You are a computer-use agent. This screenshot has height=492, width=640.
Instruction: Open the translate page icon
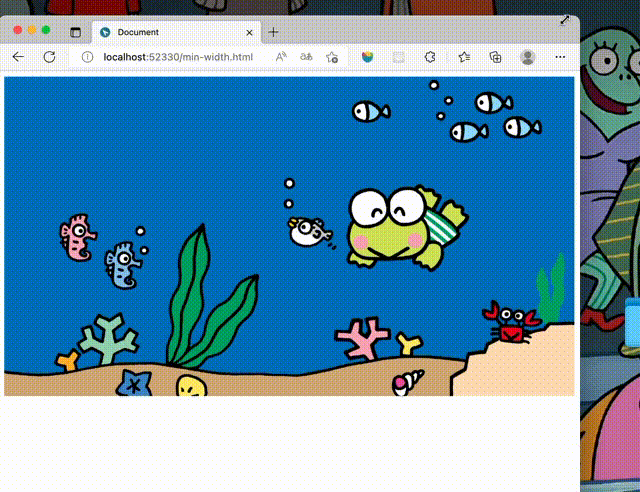306,57
